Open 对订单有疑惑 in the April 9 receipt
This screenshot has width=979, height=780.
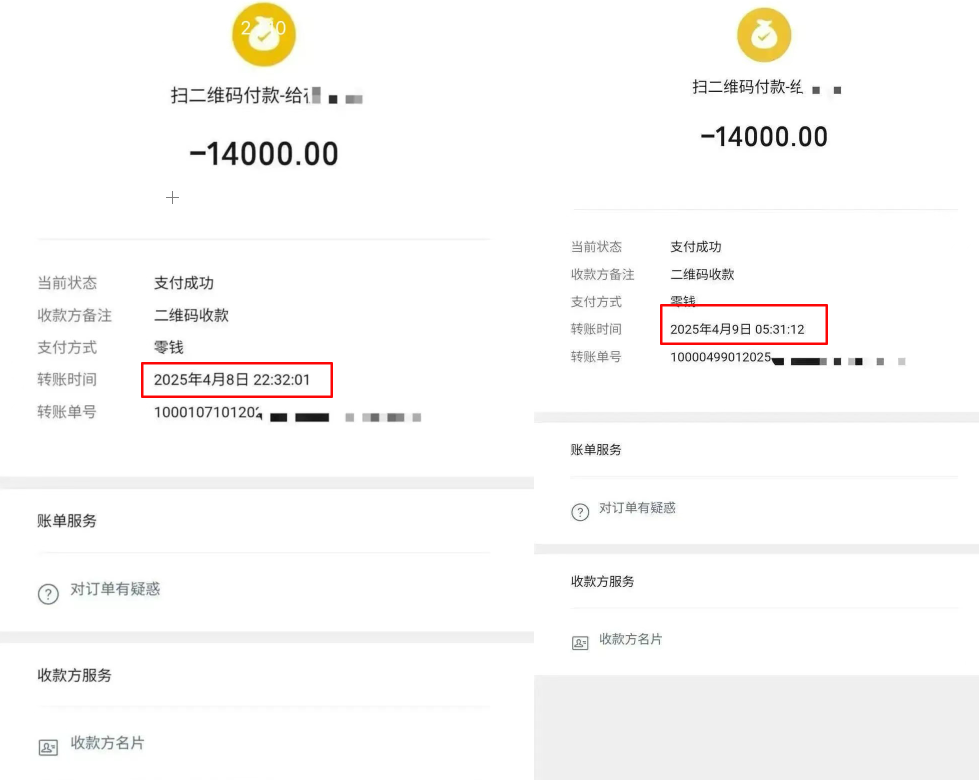click(x=637, y=508)
